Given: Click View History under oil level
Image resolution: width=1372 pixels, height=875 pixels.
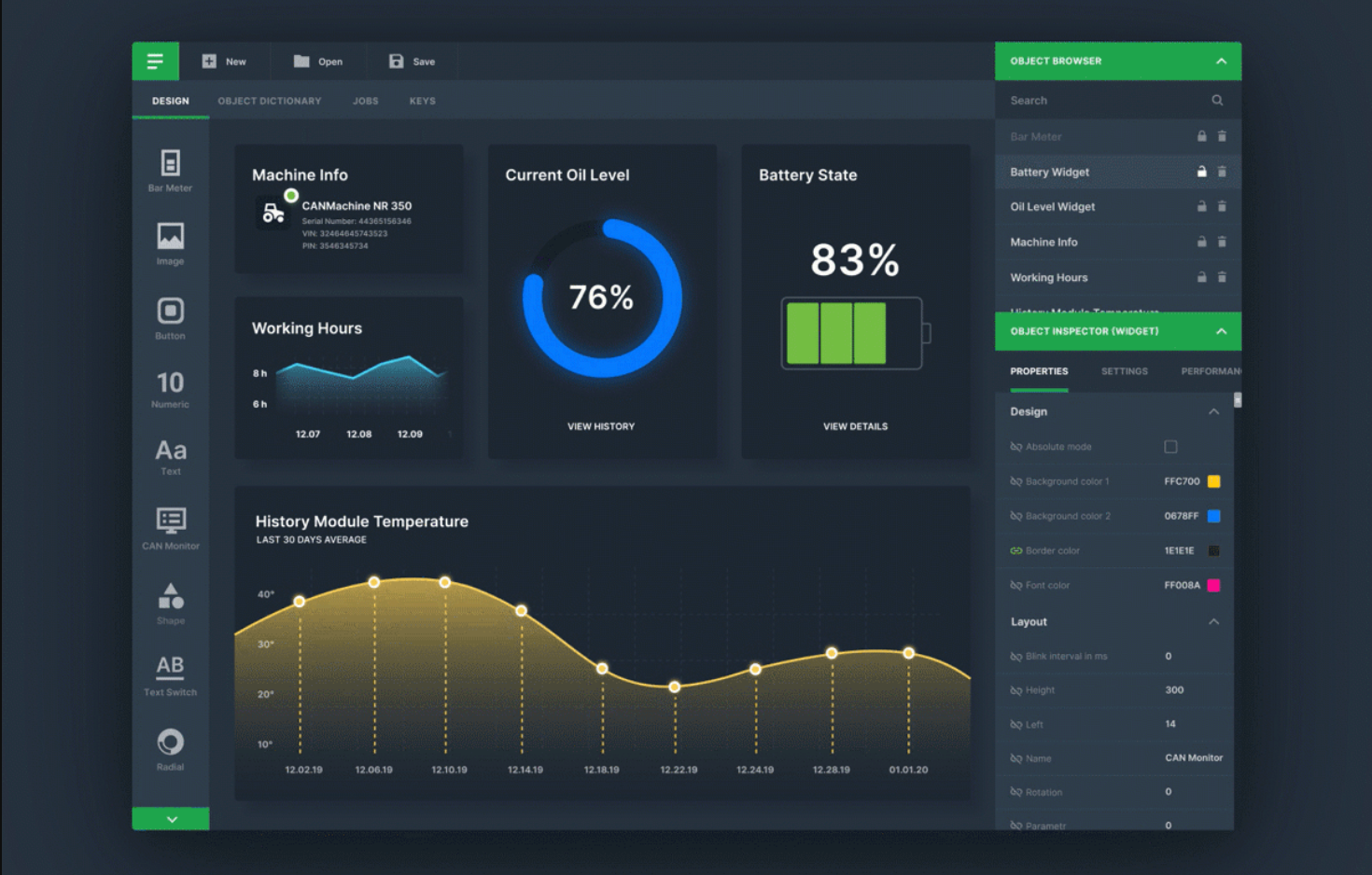Looking at the screenshot, I should [601, 426].
